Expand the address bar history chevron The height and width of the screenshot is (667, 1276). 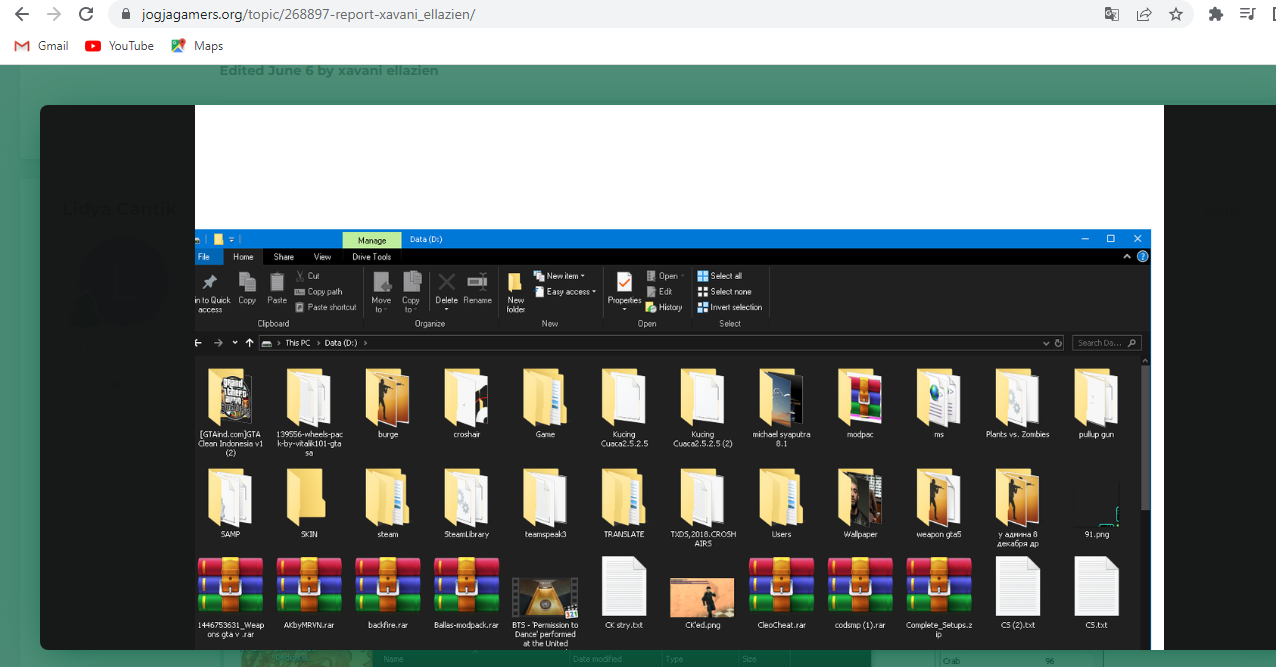pyautogui.click(x=1046, y=343)
